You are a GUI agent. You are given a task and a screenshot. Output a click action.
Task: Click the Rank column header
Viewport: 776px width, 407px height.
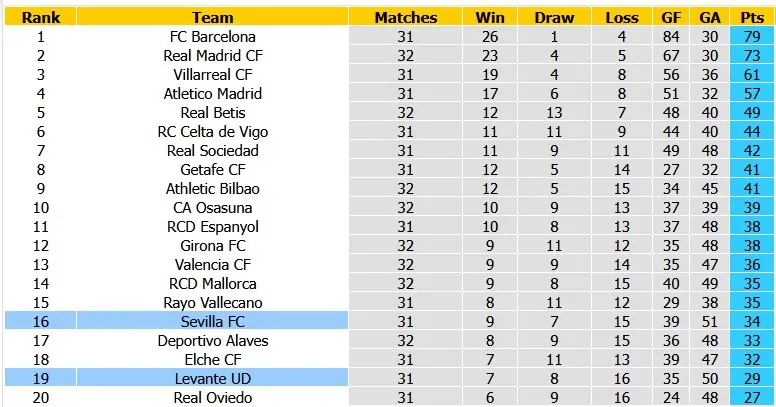[x=41, y=17]
